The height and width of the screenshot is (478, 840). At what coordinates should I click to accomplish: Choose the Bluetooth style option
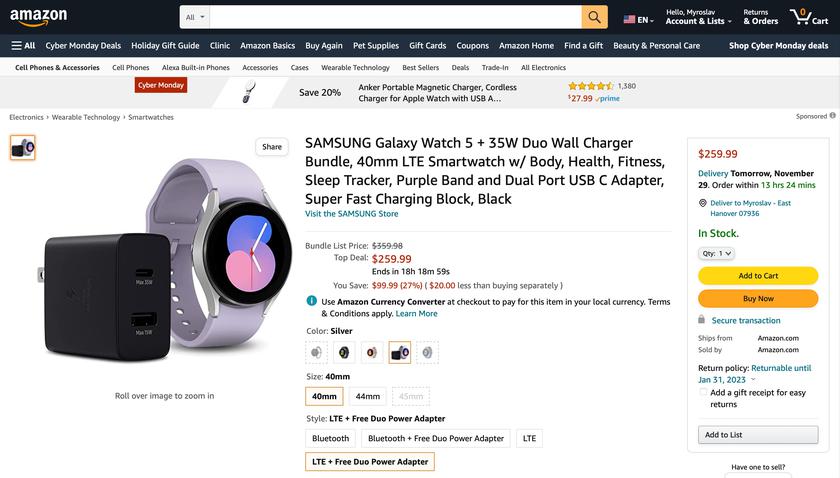[x=331, y=438]
